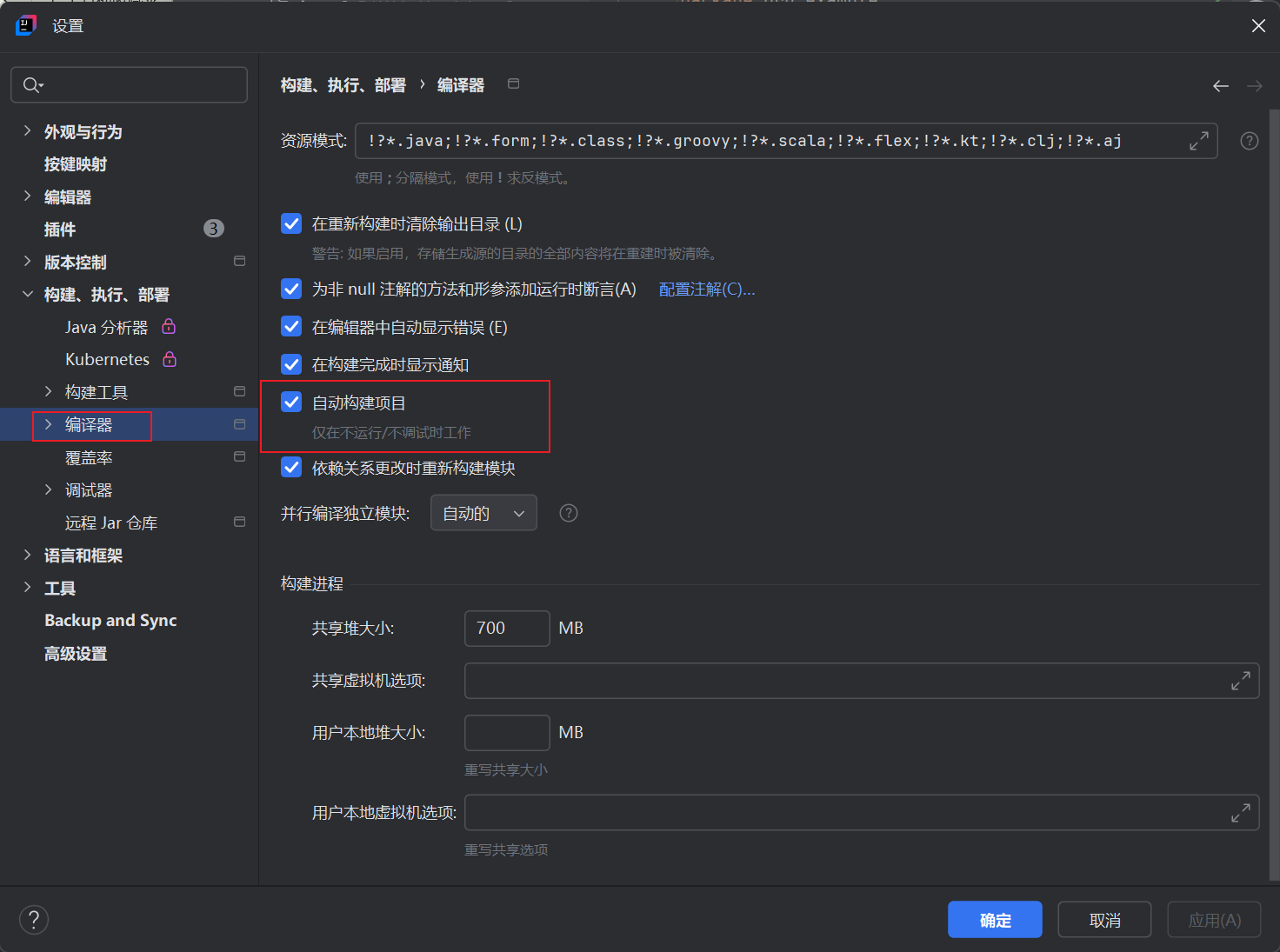Click the 取消 button

(1104, 920)
